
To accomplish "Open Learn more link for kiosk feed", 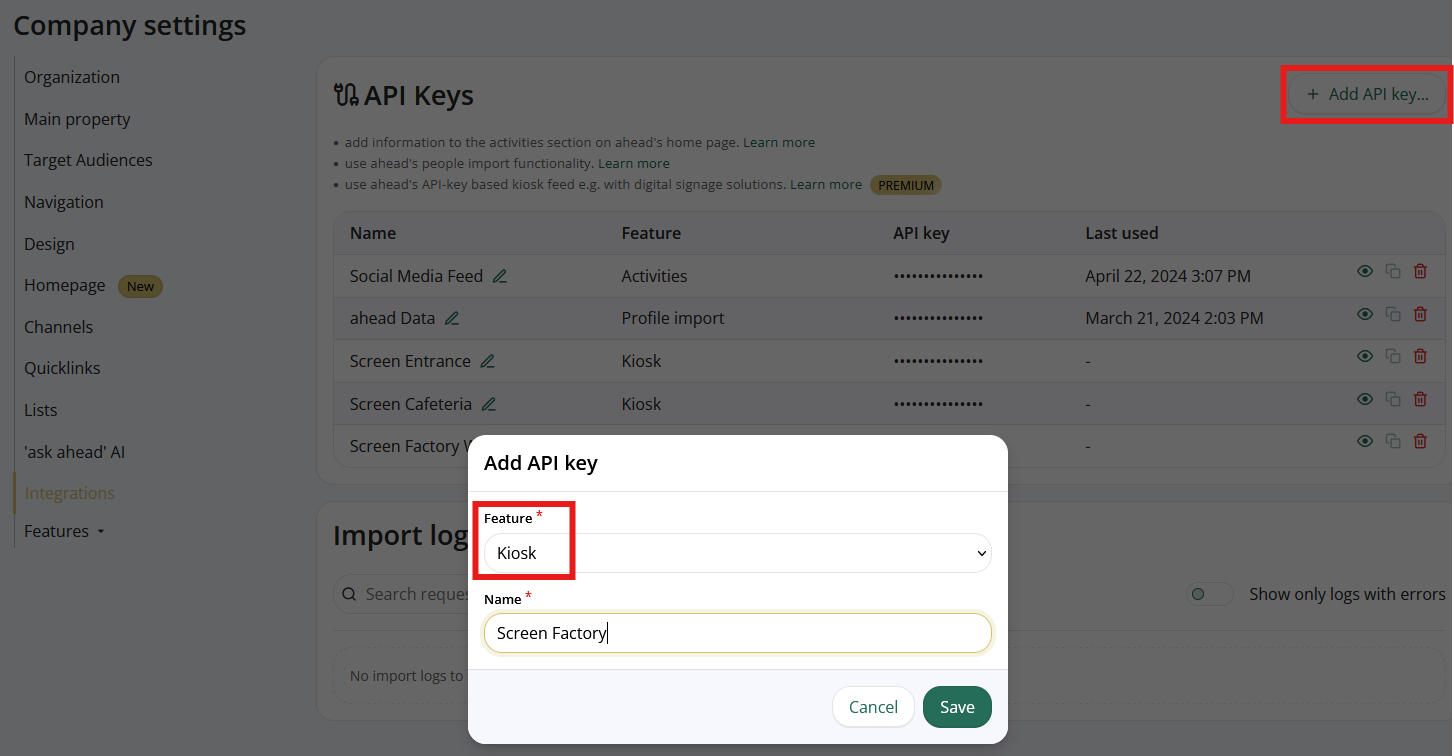I will [825, 184].
